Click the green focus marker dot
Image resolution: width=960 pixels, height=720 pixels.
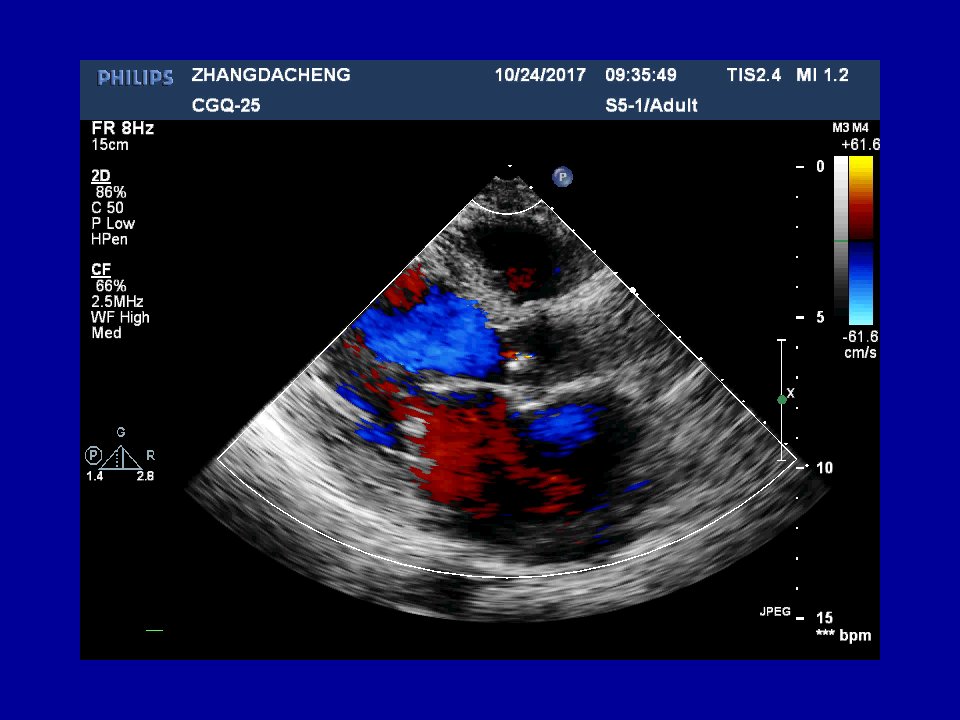pyautogui.click(x=781, y=400)
